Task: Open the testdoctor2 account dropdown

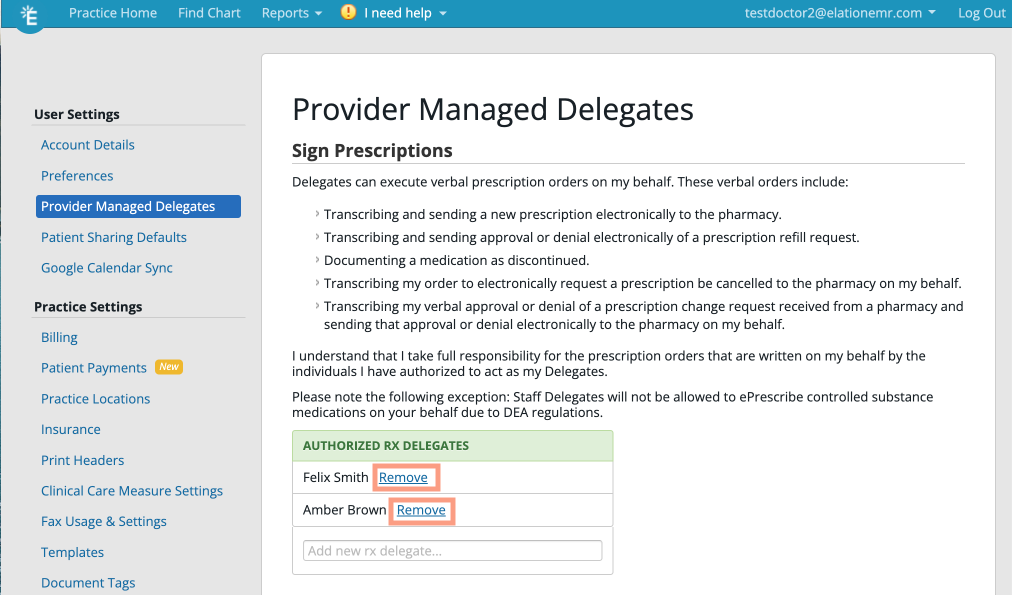Action: (x=840, y=13)
